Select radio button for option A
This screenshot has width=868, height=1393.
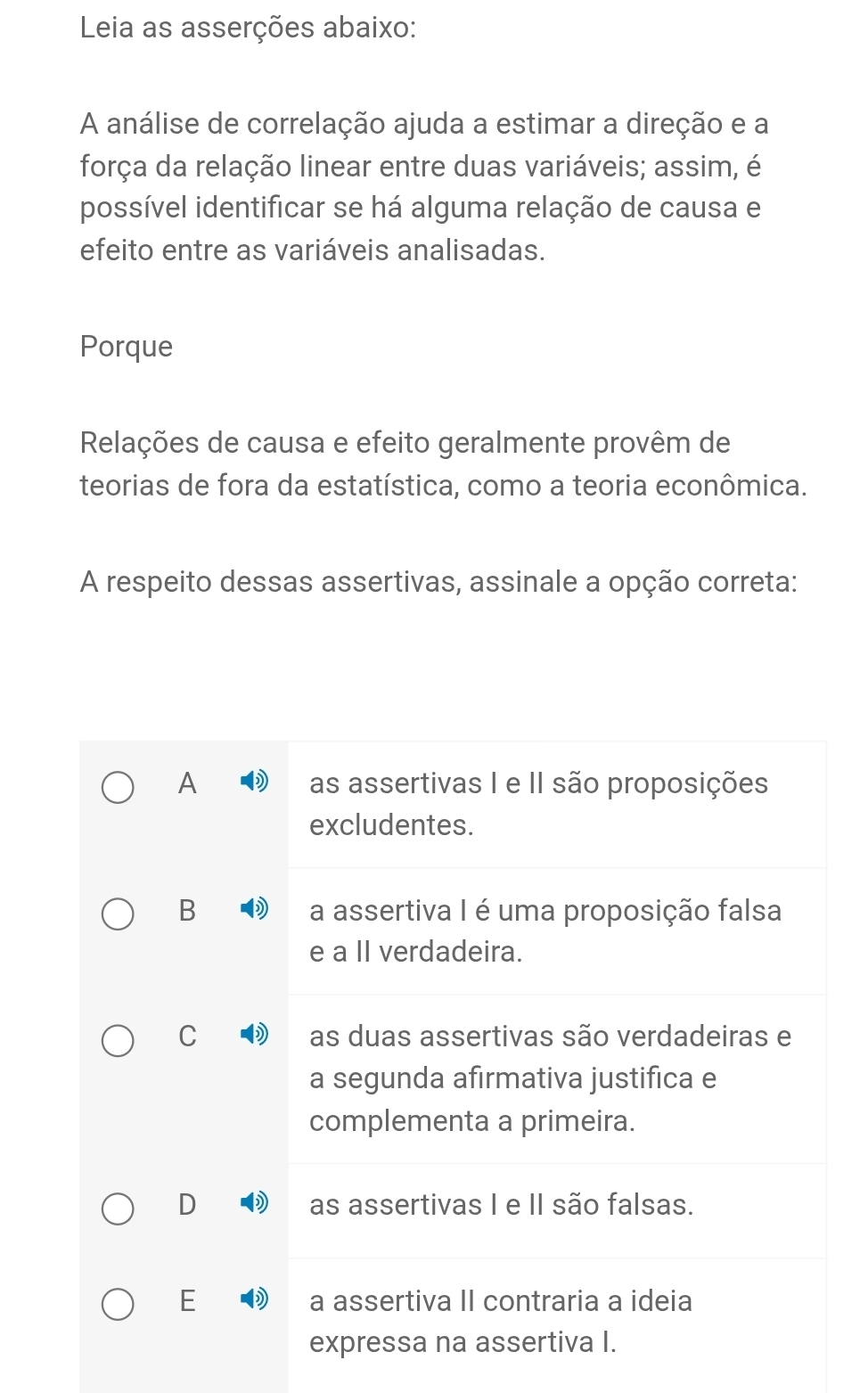click(x=118, y=788)
